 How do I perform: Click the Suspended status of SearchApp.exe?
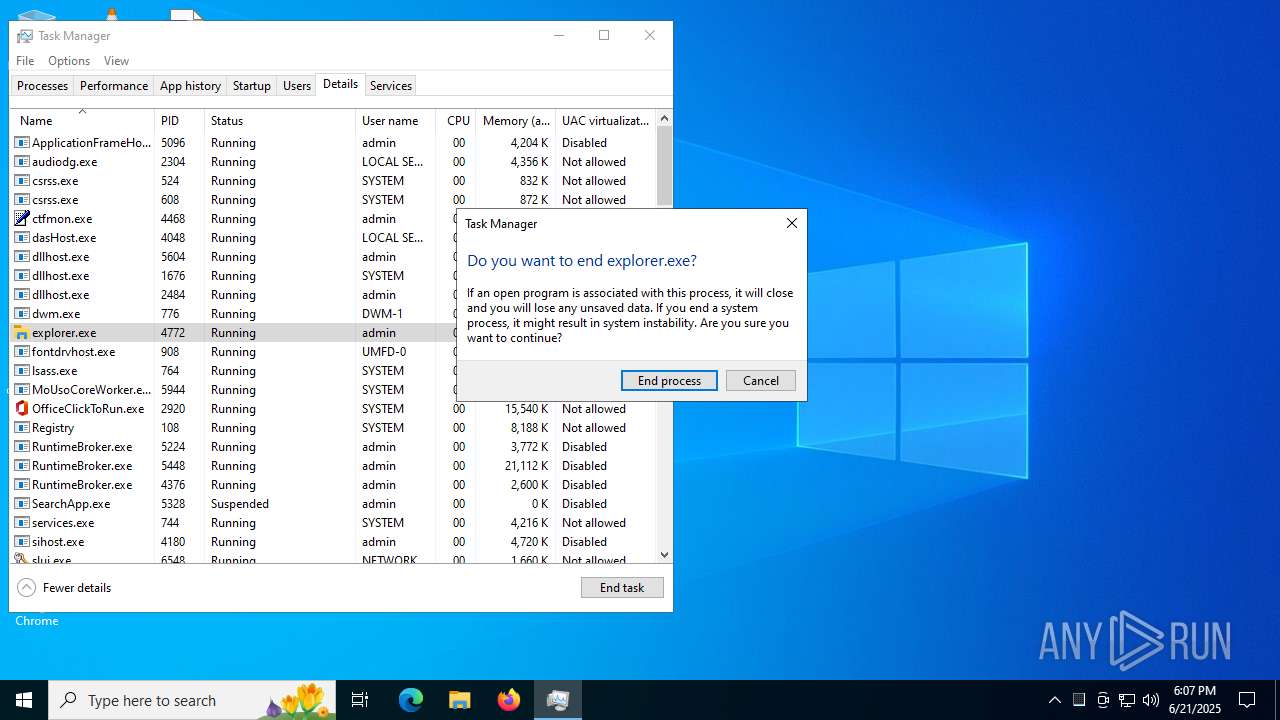coord(240,504)
